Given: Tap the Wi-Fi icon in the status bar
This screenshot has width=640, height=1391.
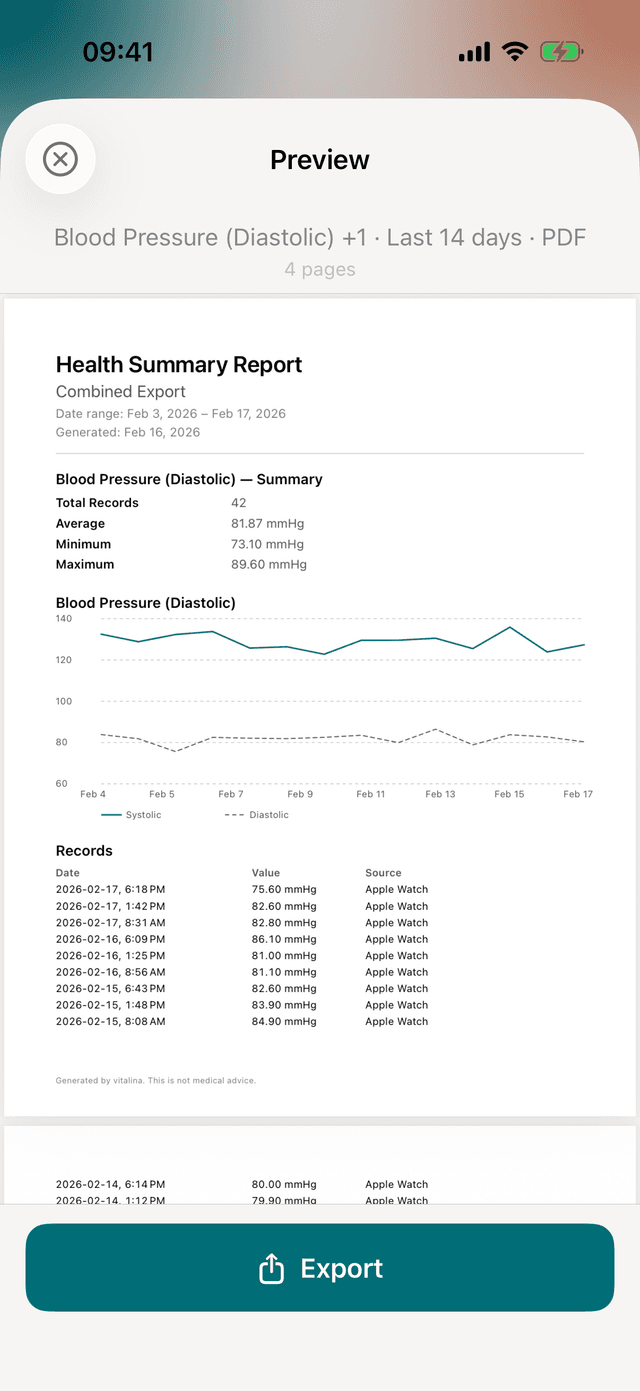Looking at the screenshot, I should [515, 51].
